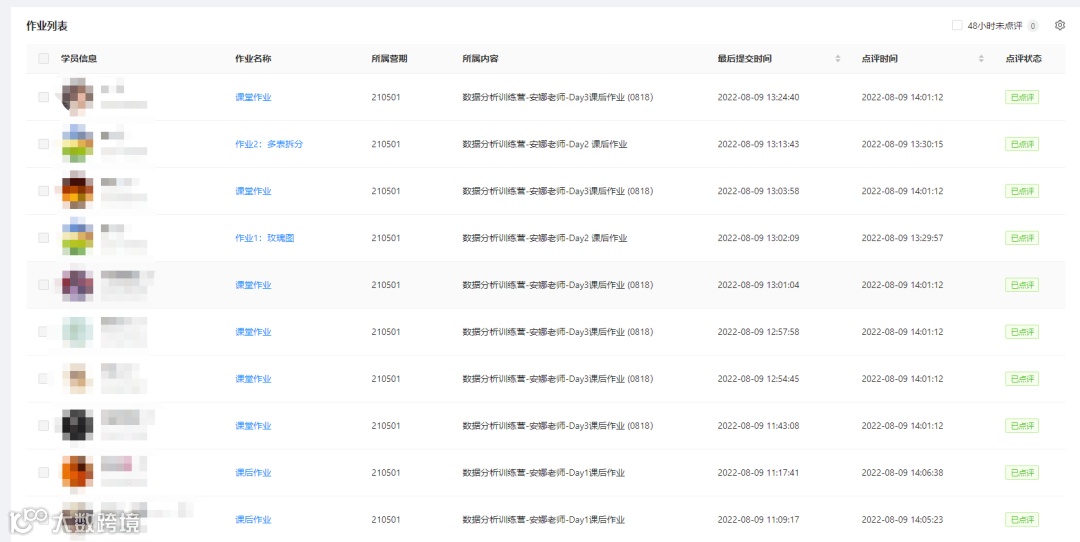Open 课堂作业 link submitted at 13:01:04
Viewport: 1080px width, 542px height.
click(x=253, y=284)
